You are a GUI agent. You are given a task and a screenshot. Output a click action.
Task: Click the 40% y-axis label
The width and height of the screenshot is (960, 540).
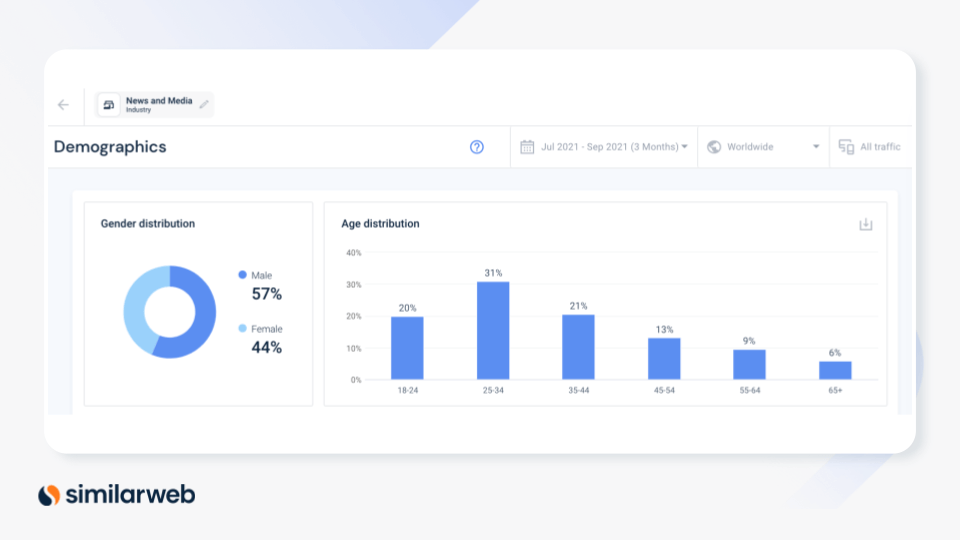click(x=354, y=252)
